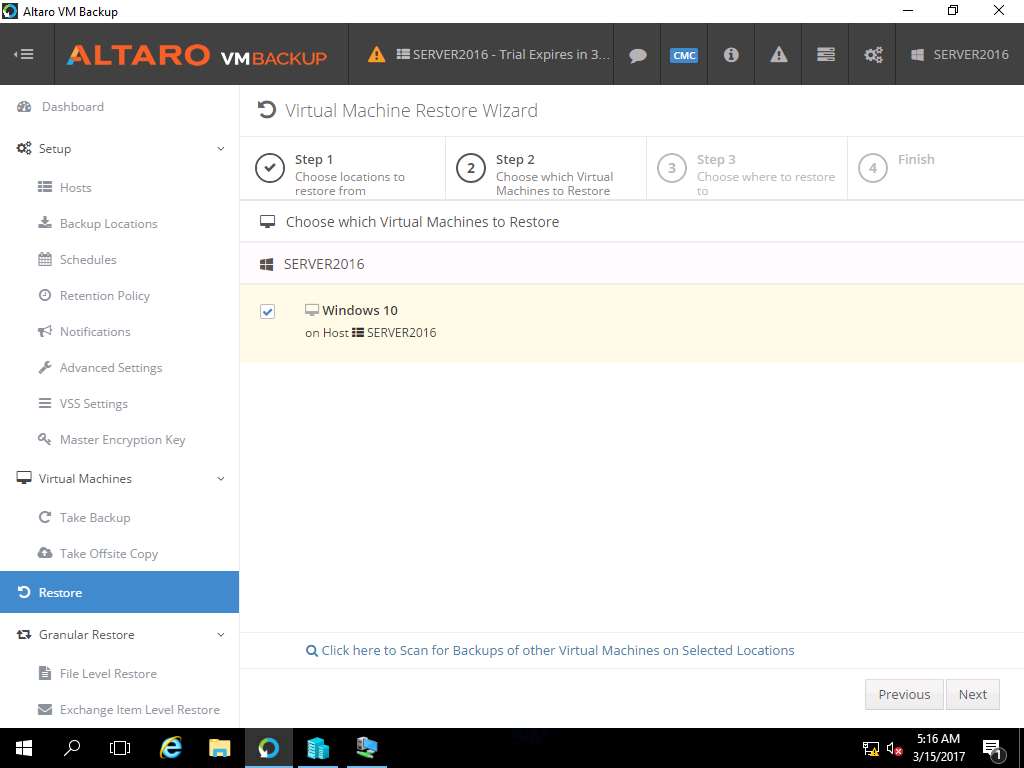Viewport: 1024px width, 768px height.
Task: Open Hyper-V Manager taskbar icon
Action: [366, 748]
